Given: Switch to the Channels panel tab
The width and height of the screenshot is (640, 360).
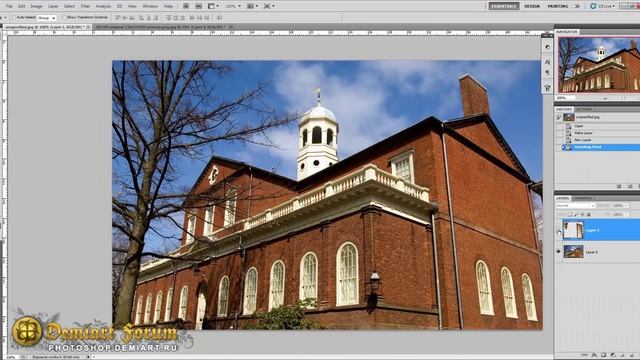Looking at the screenshot, I should click(x=582, y=198).
